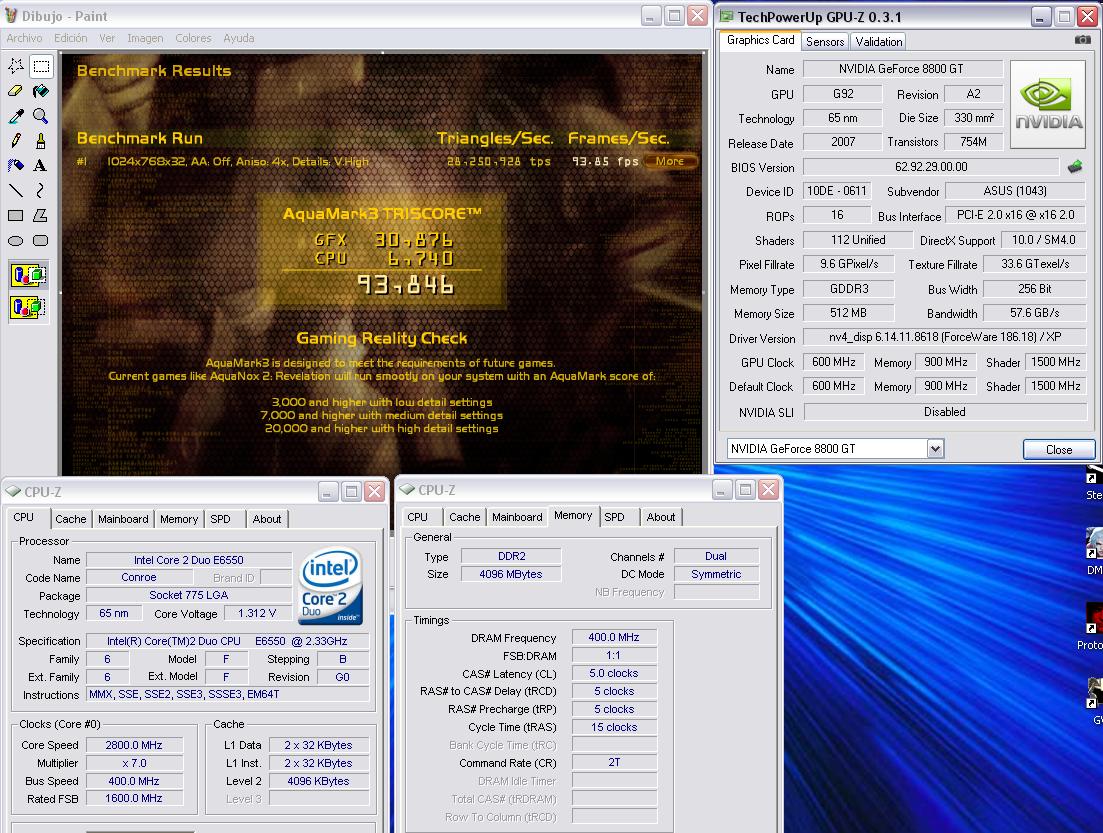The image size is (1103, 833).
Task: Click the GPU-Z title bar icon
Action: point(727,16)
